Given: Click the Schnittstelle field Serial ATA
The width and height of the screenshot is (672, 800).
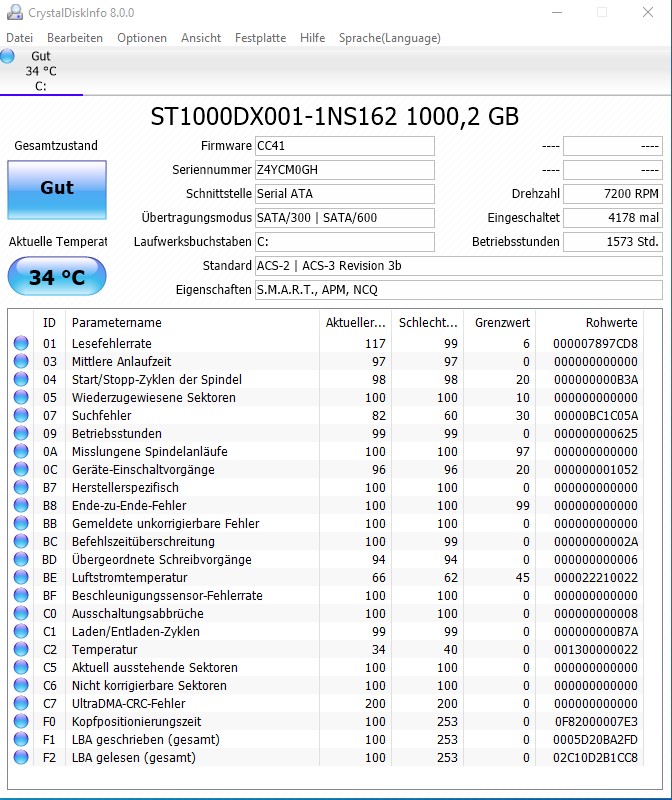Looking at the screenshot, I should pos(345,194).
